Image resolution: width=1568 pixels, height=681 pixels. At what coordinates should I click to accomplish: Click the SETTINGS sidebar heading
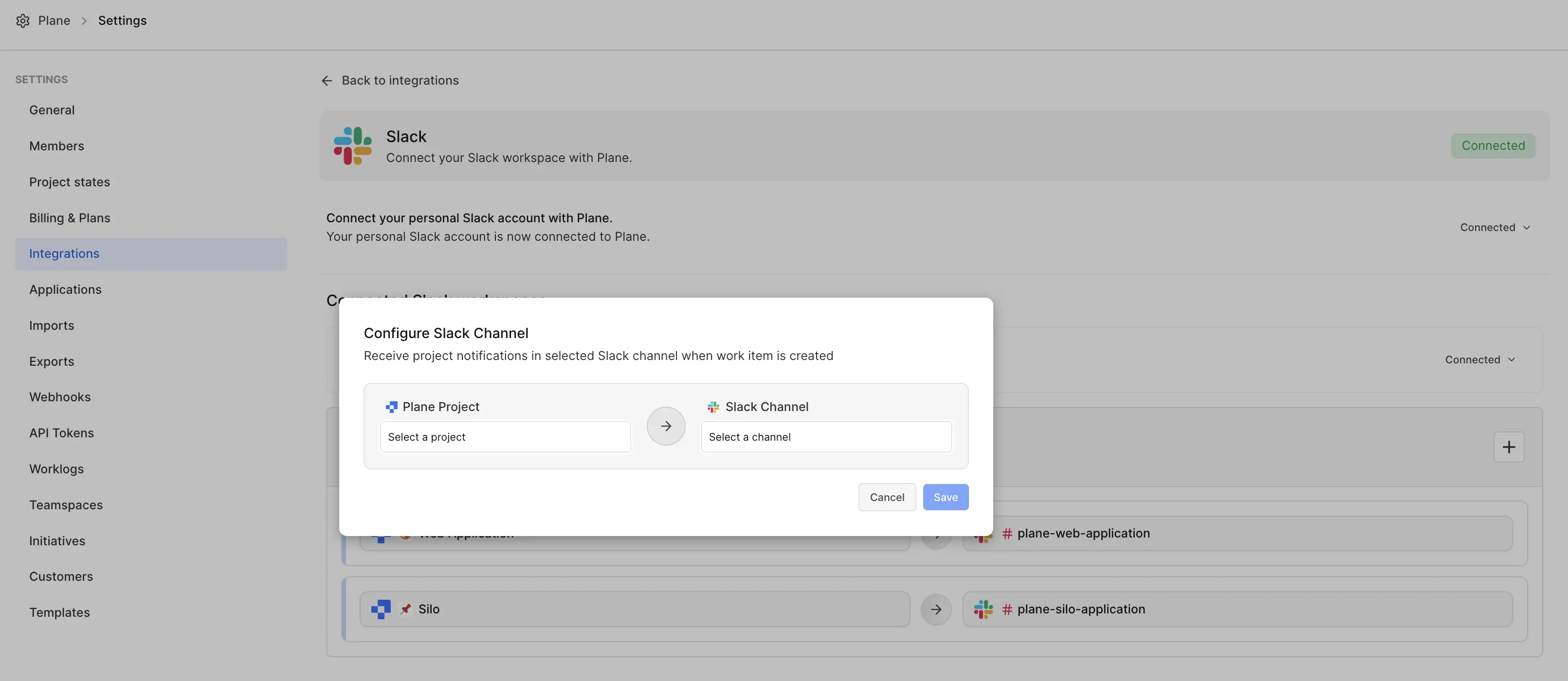[x=41, y=80]
